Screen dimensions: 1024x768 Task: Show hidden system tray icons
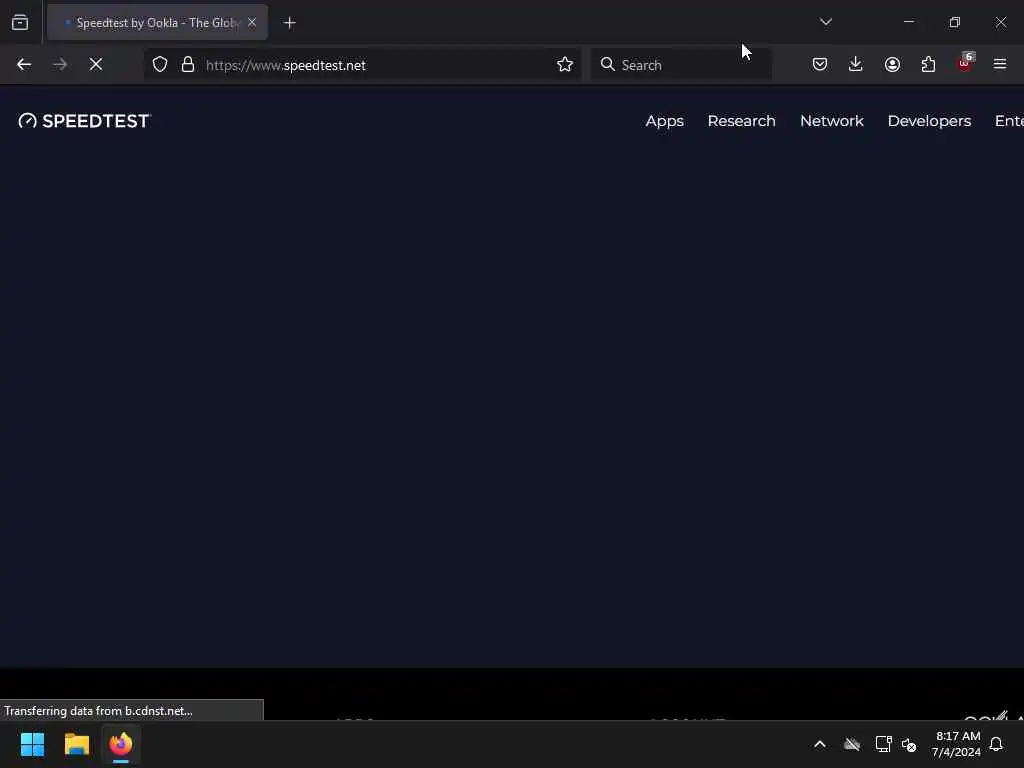(820, 744)
